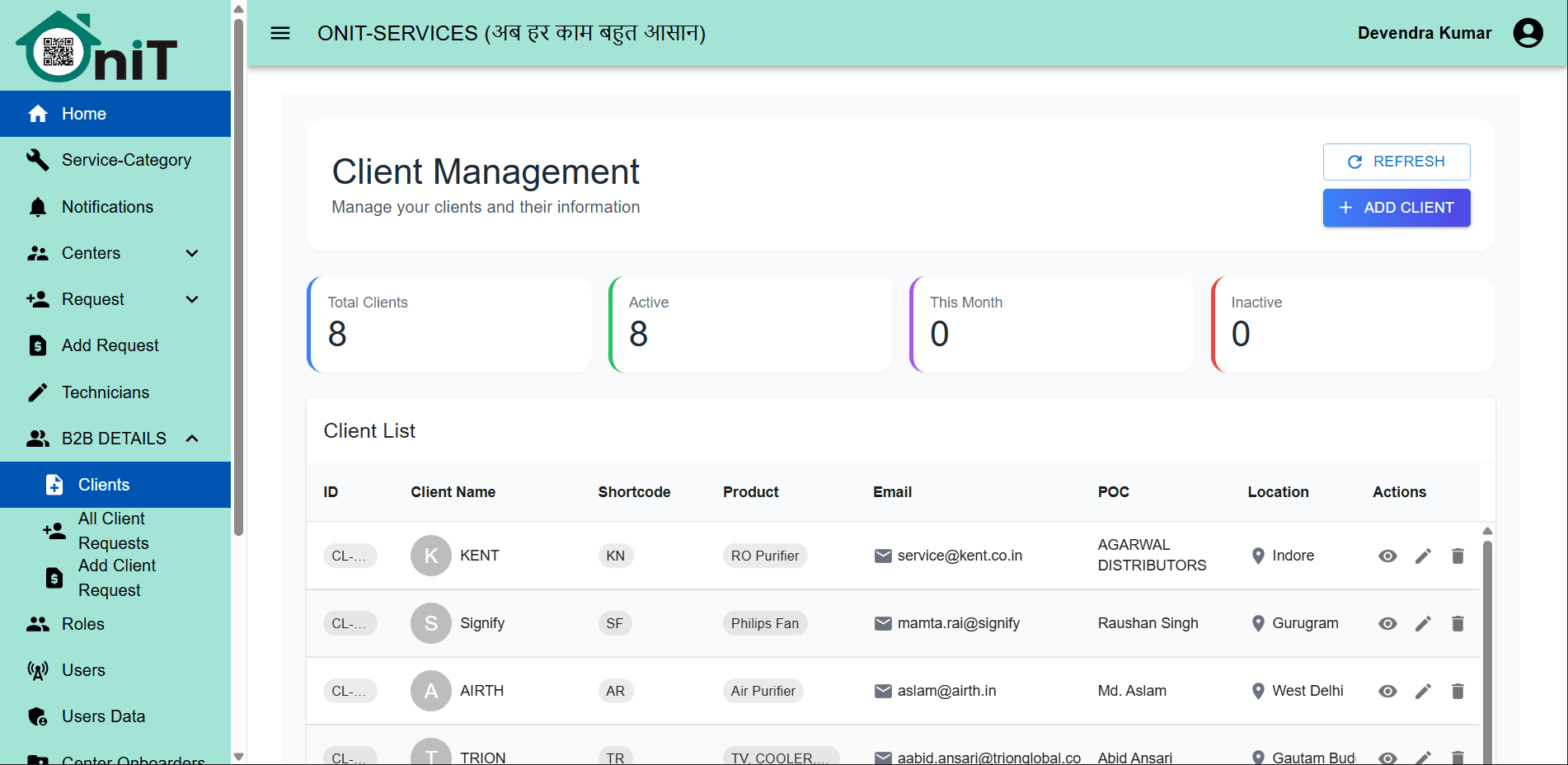The image size is (1568, 765).
Task: Click the Roles people icon
Action: (38, 624)
